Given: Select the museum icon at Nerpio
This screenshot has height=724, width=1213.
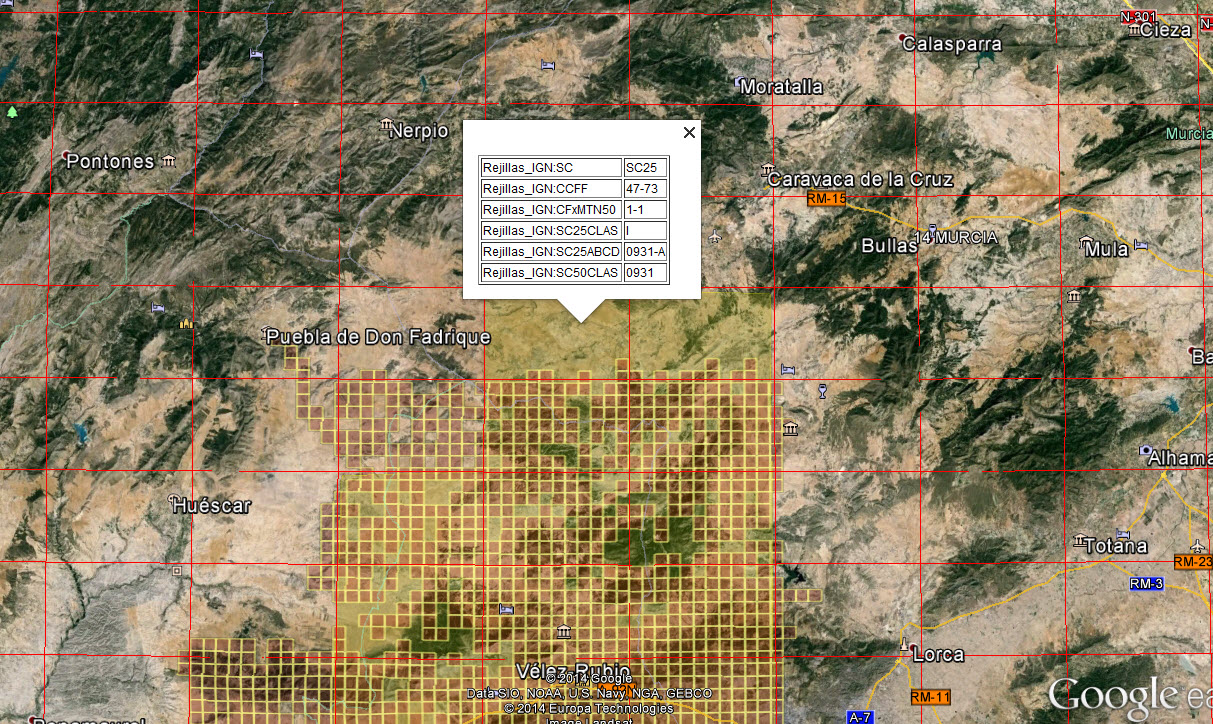Looking at the screenshot, I should pos(387,125).
